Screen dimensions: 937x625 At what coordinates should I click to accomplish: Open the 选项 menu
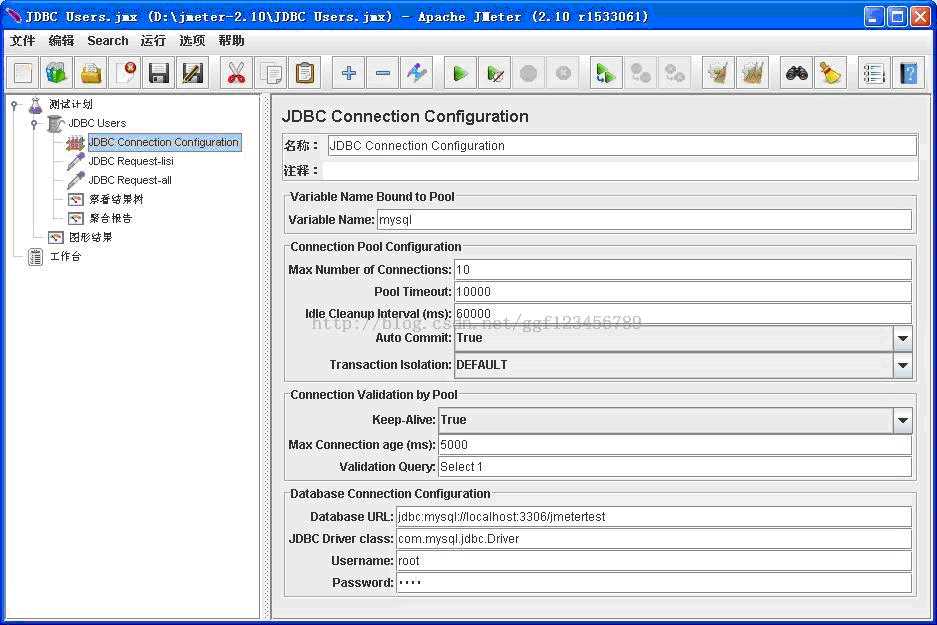pyautogui.click(x=192, y=41)
